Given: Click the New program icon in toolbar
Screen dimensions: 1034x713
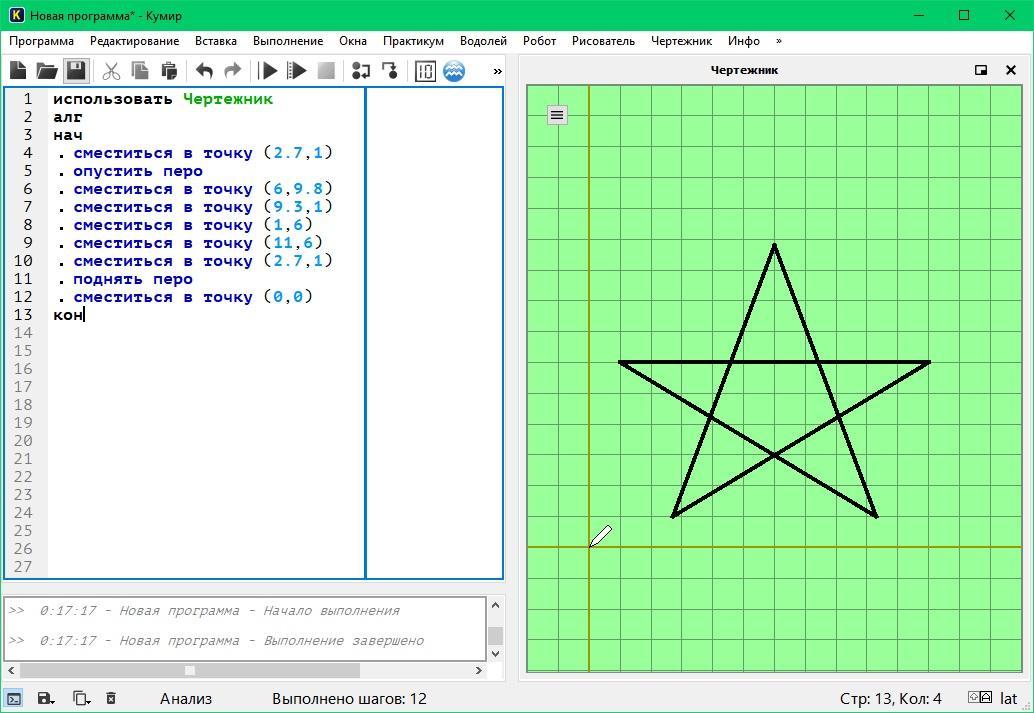Looking at the screenshot, I should click(18, 71).
